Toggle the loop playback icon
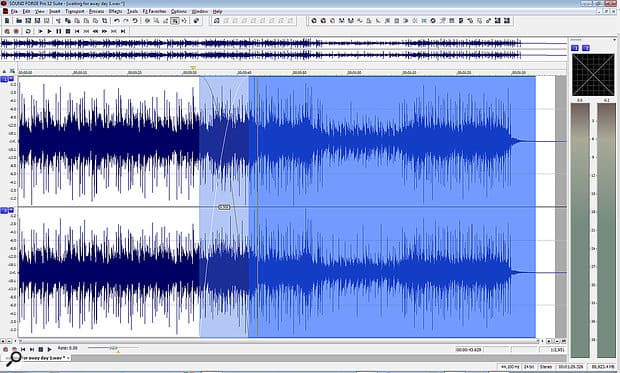The width and height of the screenshot is (620, 373). [x=28, y=31]
